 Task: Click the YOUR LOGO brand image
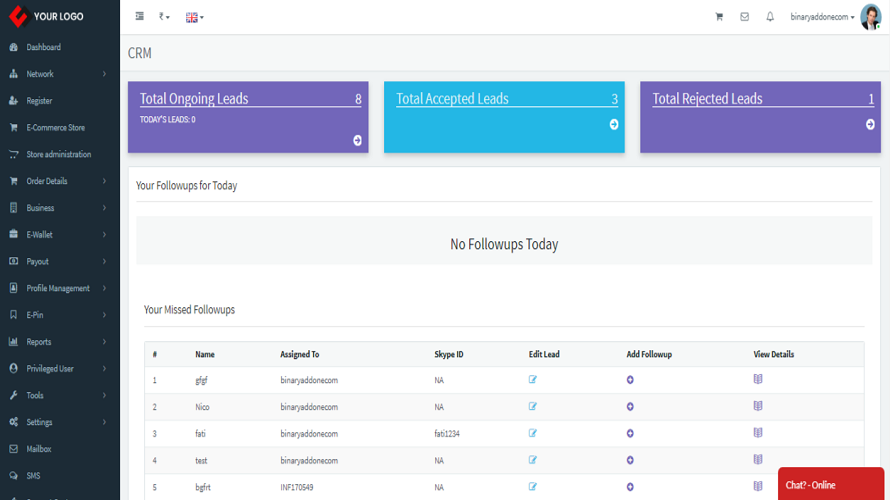pyautogui.click(x=48, y=17)
